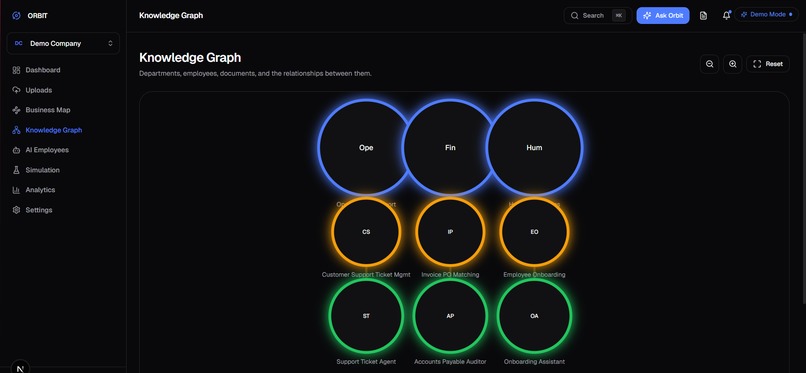This screenshot has height=373, width=806.
Task: Click the Support Ticket Agent label
Action: click(x=366, y=362)
